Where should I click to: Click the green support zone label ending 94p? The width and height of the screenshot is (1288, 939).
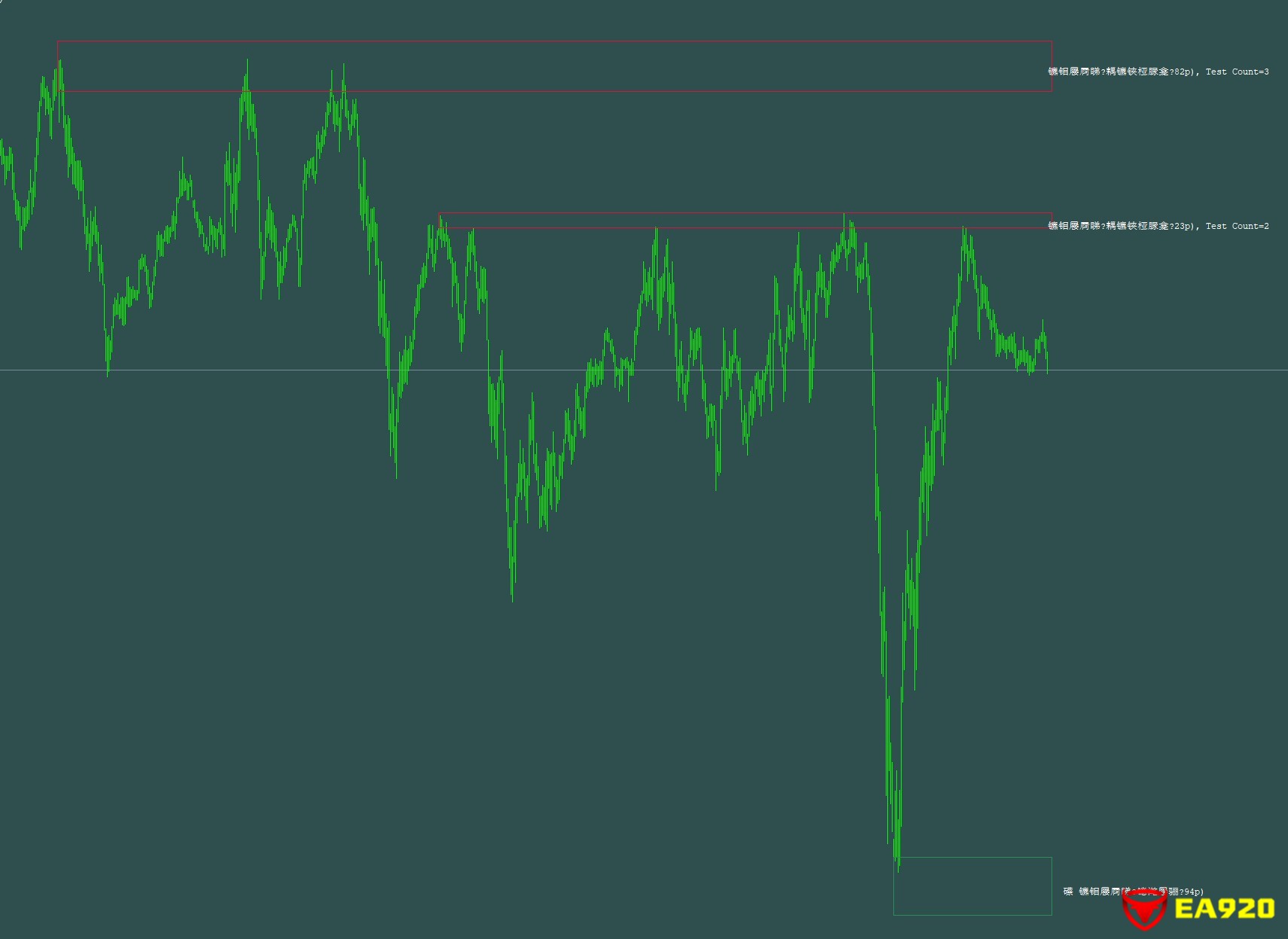click(x=1134, y=892)
